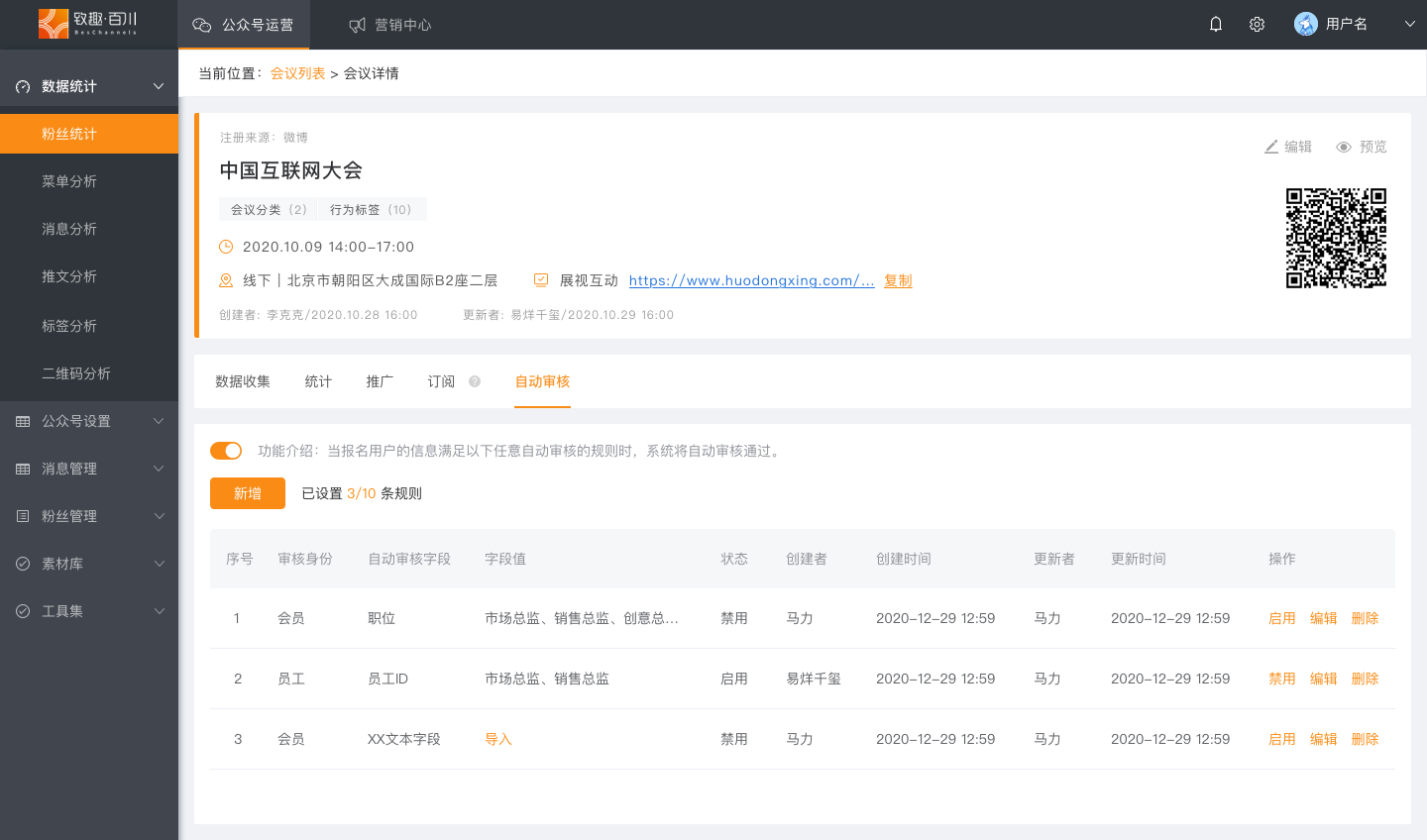
Task: Click 会议分类 (2) tag
Action: [x=269, y=209]
